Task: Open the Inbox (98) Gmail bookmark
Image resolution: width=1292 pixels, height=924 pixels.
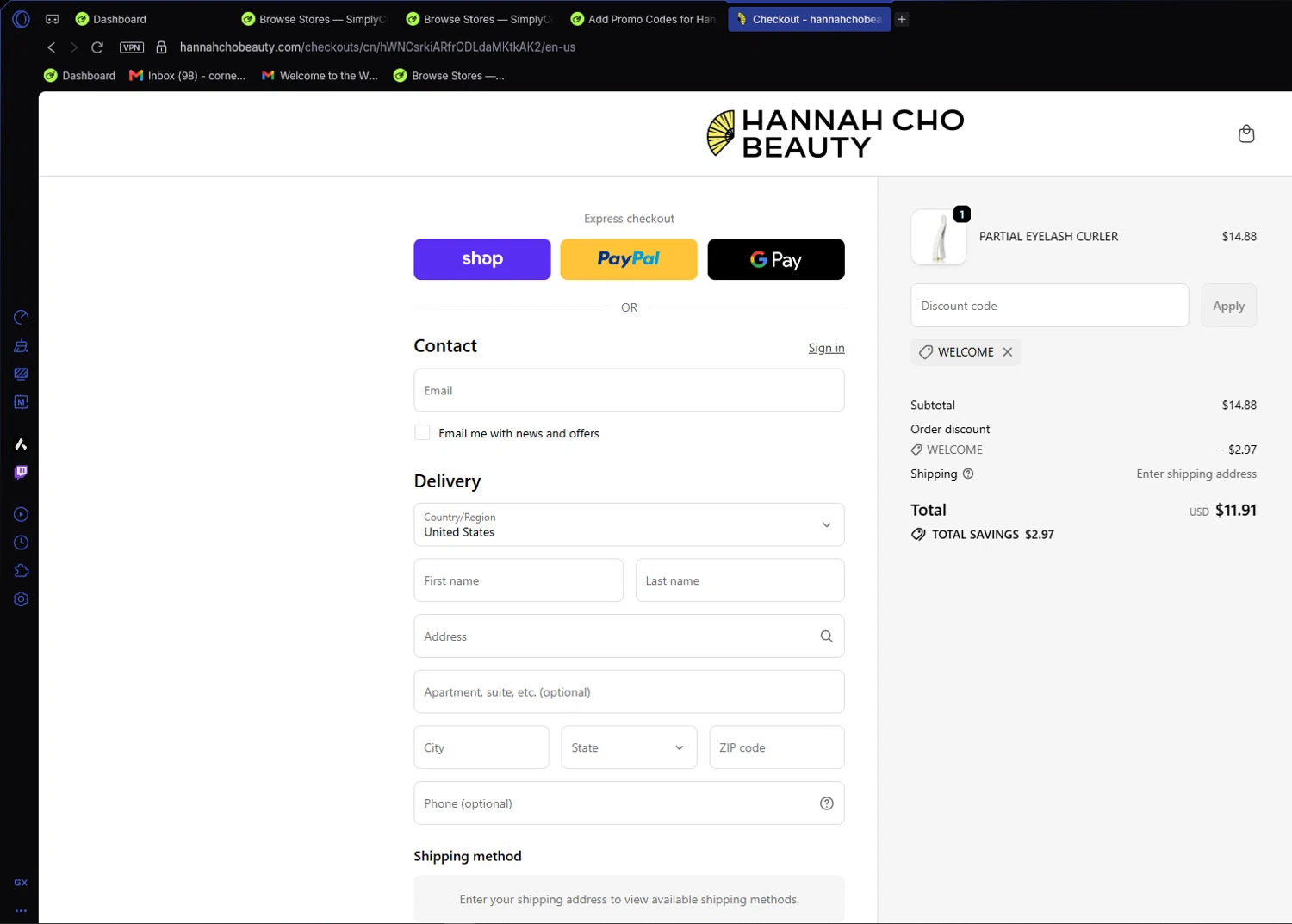Action: coord(188,76)
